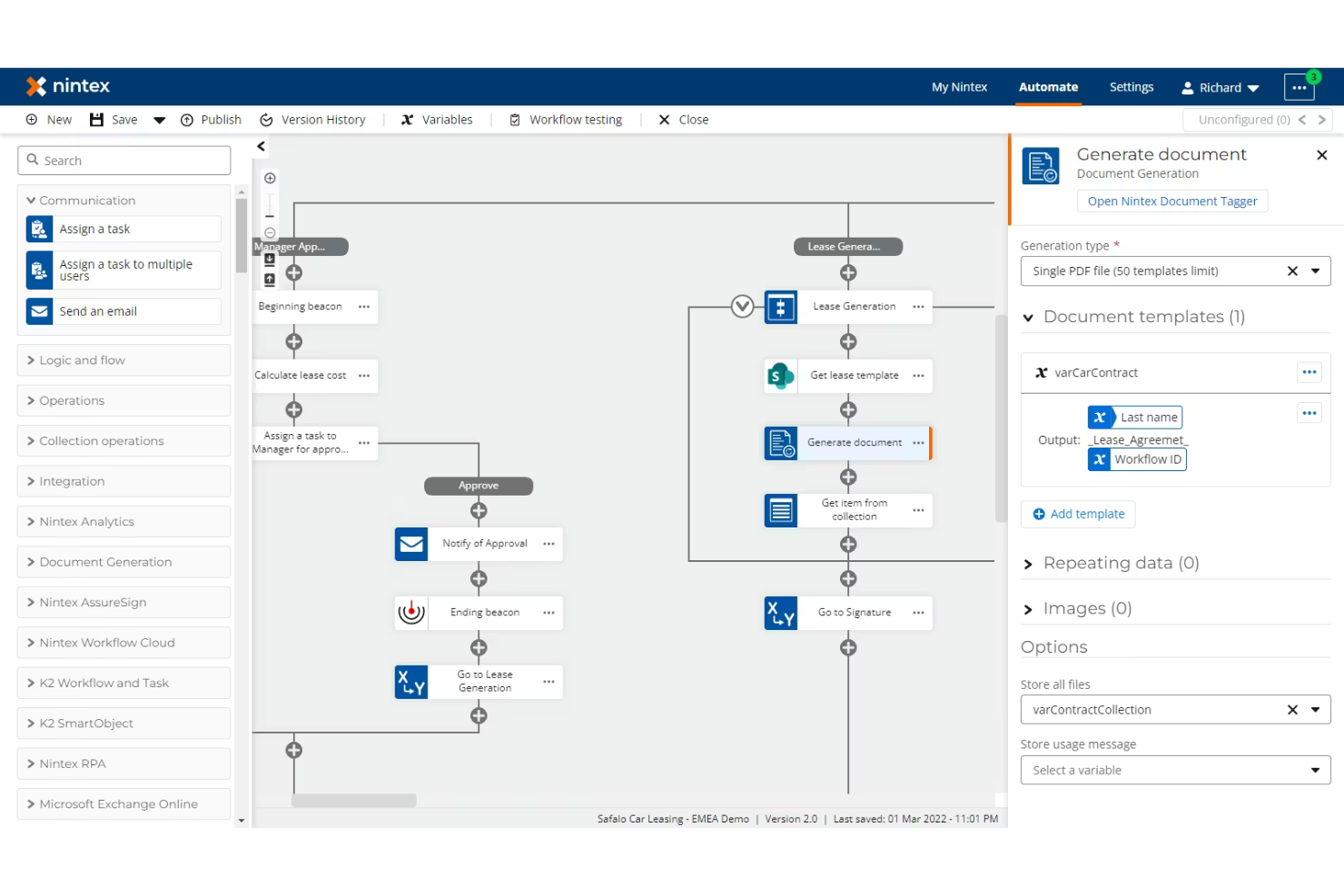Select the Assign a task action
This screenshot has width=1344, height=896.
pyautogui.click(x=124, y=230)
